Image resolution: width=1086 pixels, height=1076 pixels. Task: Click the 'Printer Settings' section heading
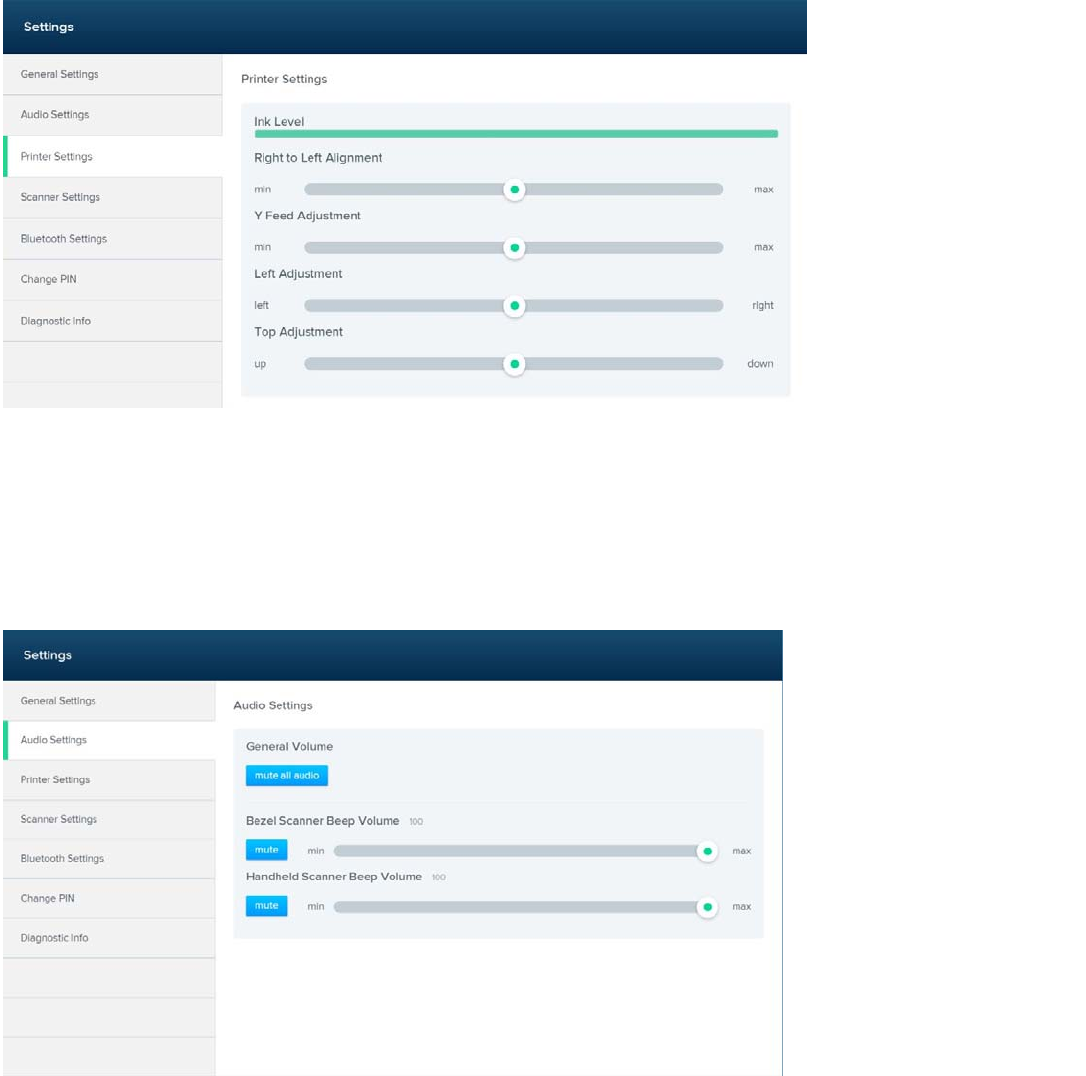[x=284, y=79]
